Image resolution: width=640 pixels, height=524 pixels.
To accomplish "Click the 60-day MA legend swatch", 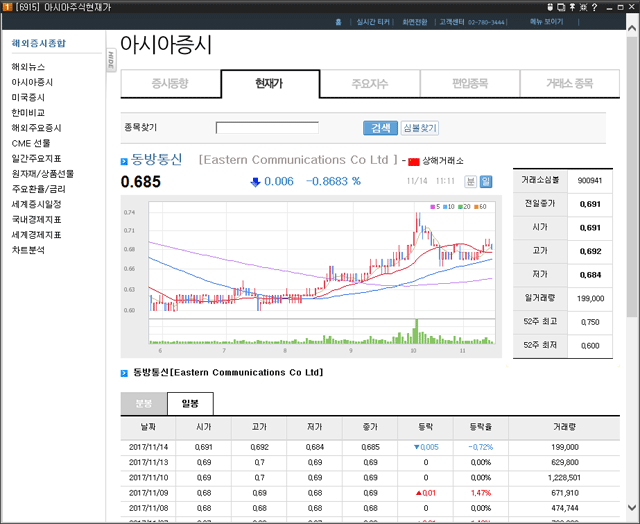I will 476,207.
